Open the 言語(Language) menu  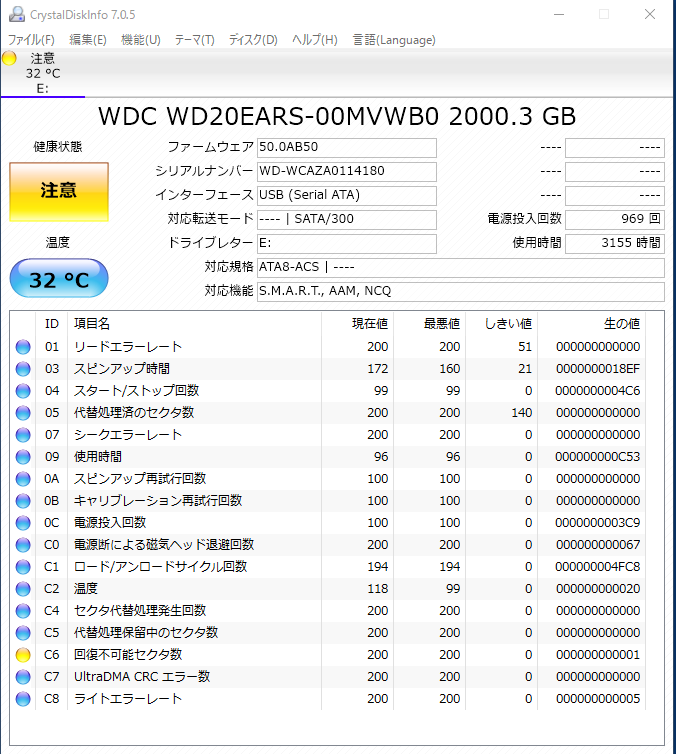coord(394,39)
